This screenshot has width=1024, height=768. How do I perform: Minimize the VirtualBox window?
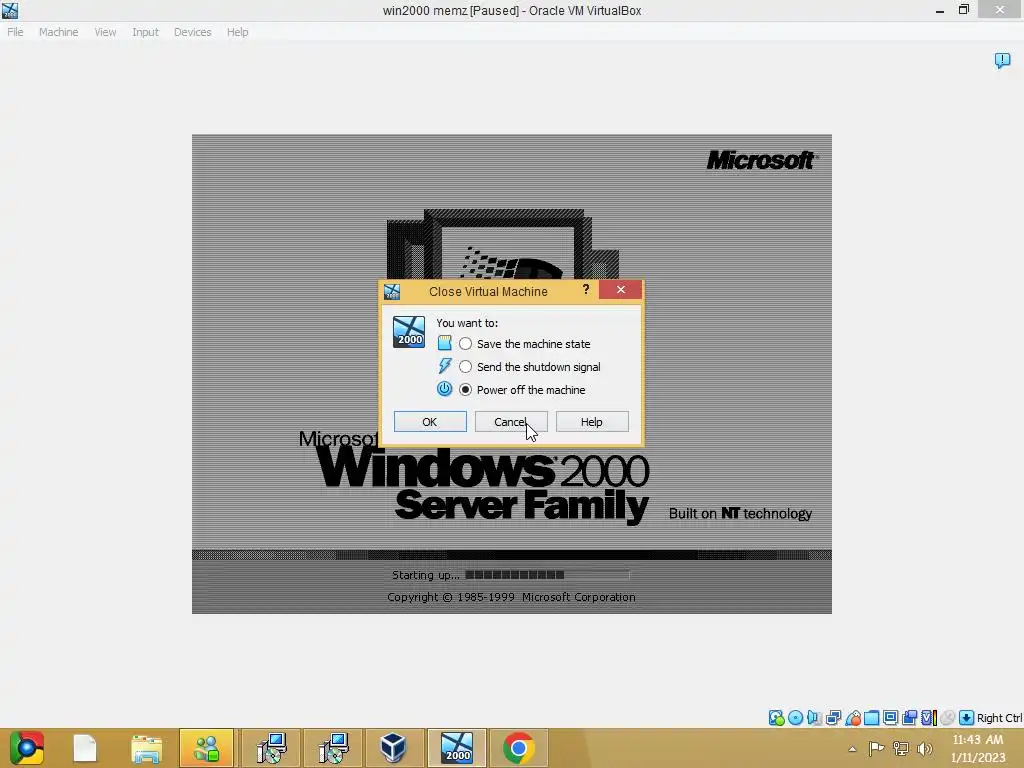(x=939, y=10)
